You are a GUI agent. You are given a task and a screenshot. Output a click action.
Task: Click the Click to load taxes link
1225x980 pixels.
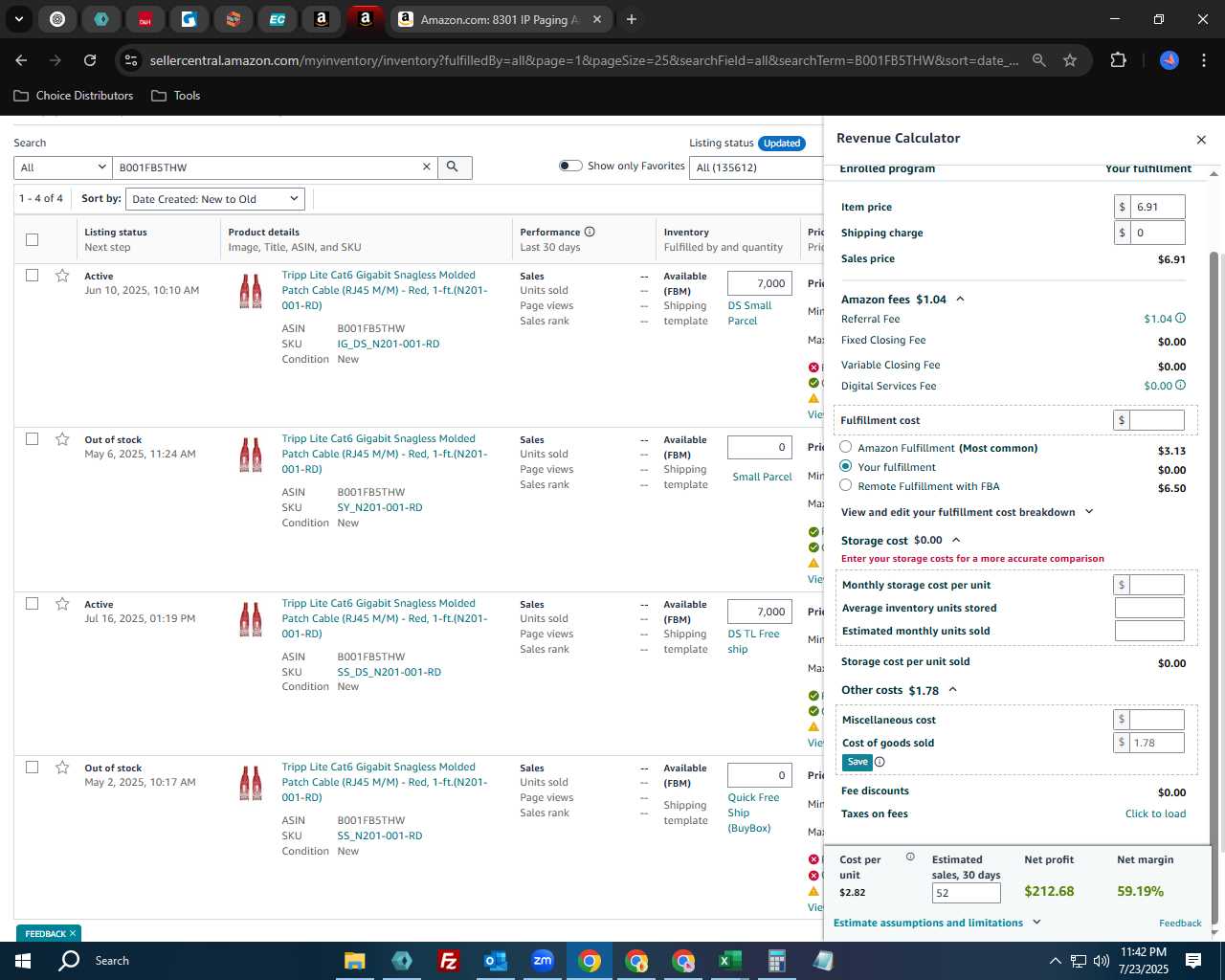[x=1155, y=813]
